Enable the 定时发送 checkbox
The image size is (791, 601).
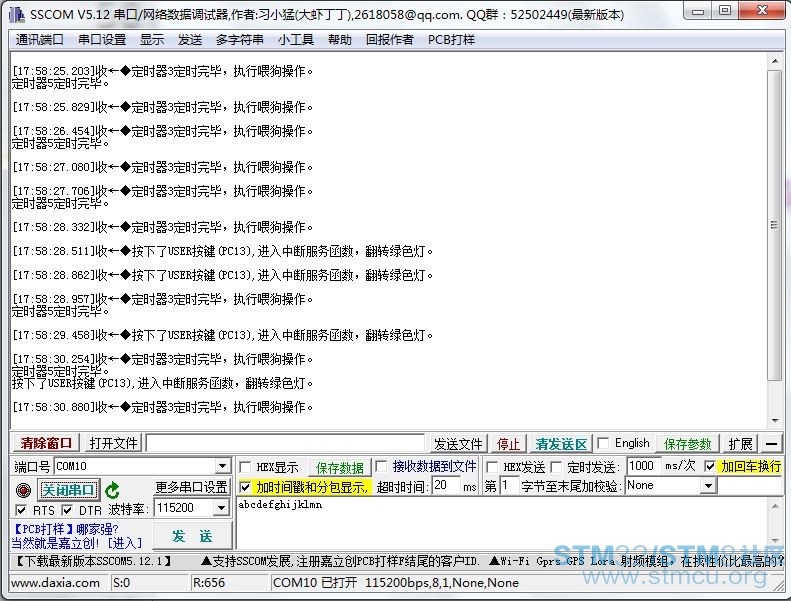(556, 467)
